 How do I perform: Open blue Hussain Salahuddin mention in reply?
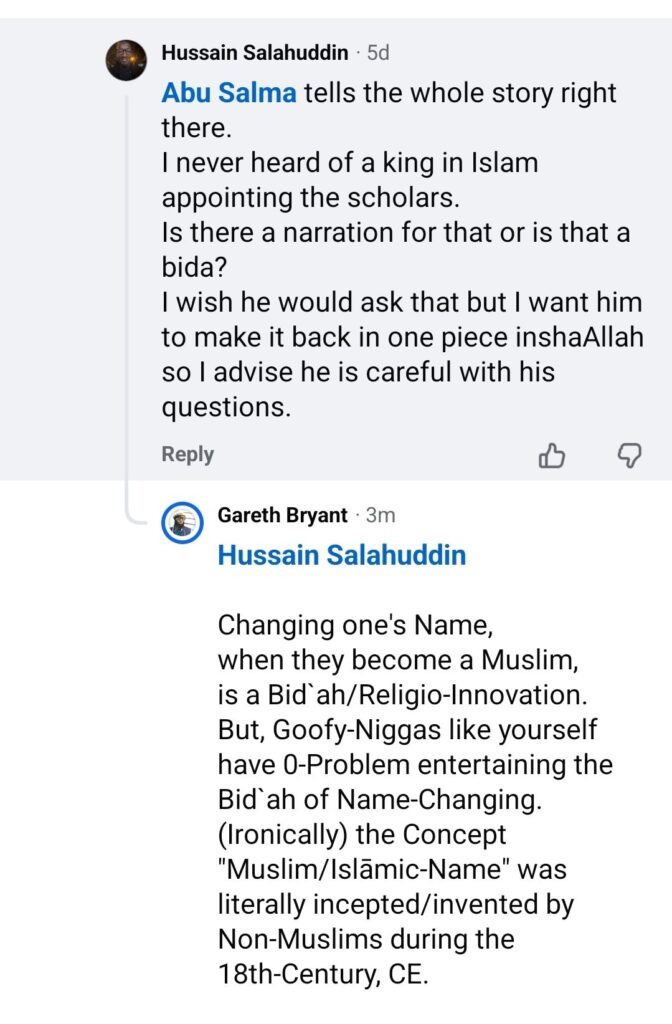[x=341, y=556]
